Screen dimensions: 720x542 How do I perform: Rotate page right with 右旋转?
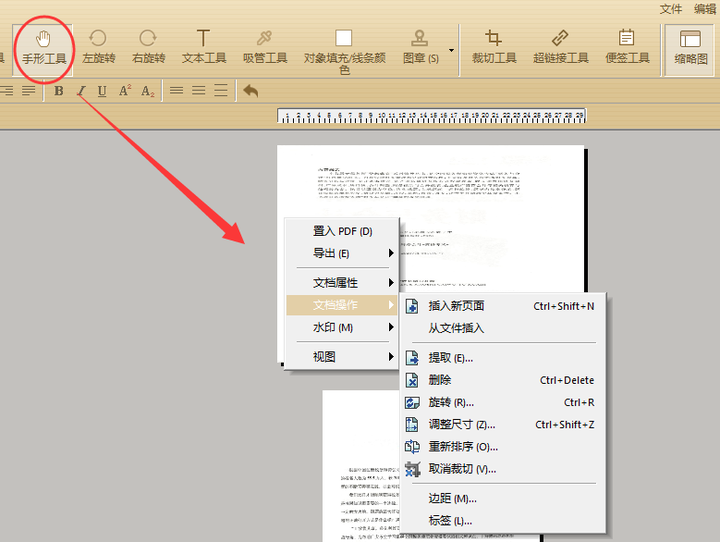148,47
